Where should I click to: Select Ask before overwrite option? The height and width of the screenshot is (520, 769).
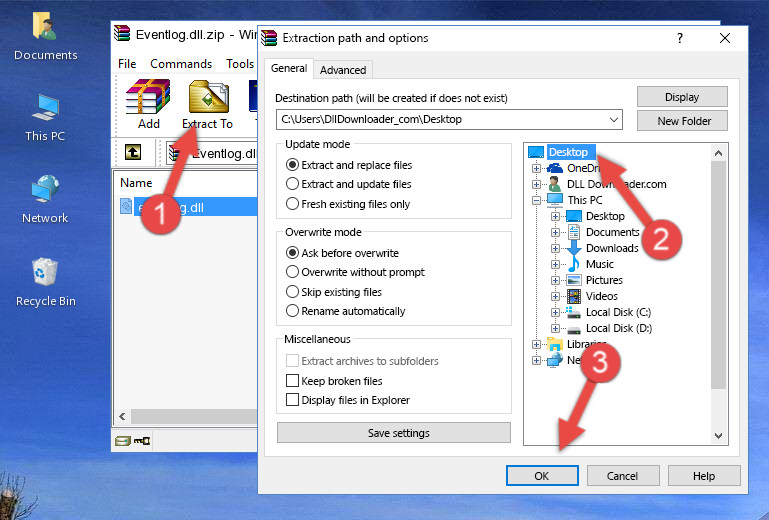tap(292, 253)
